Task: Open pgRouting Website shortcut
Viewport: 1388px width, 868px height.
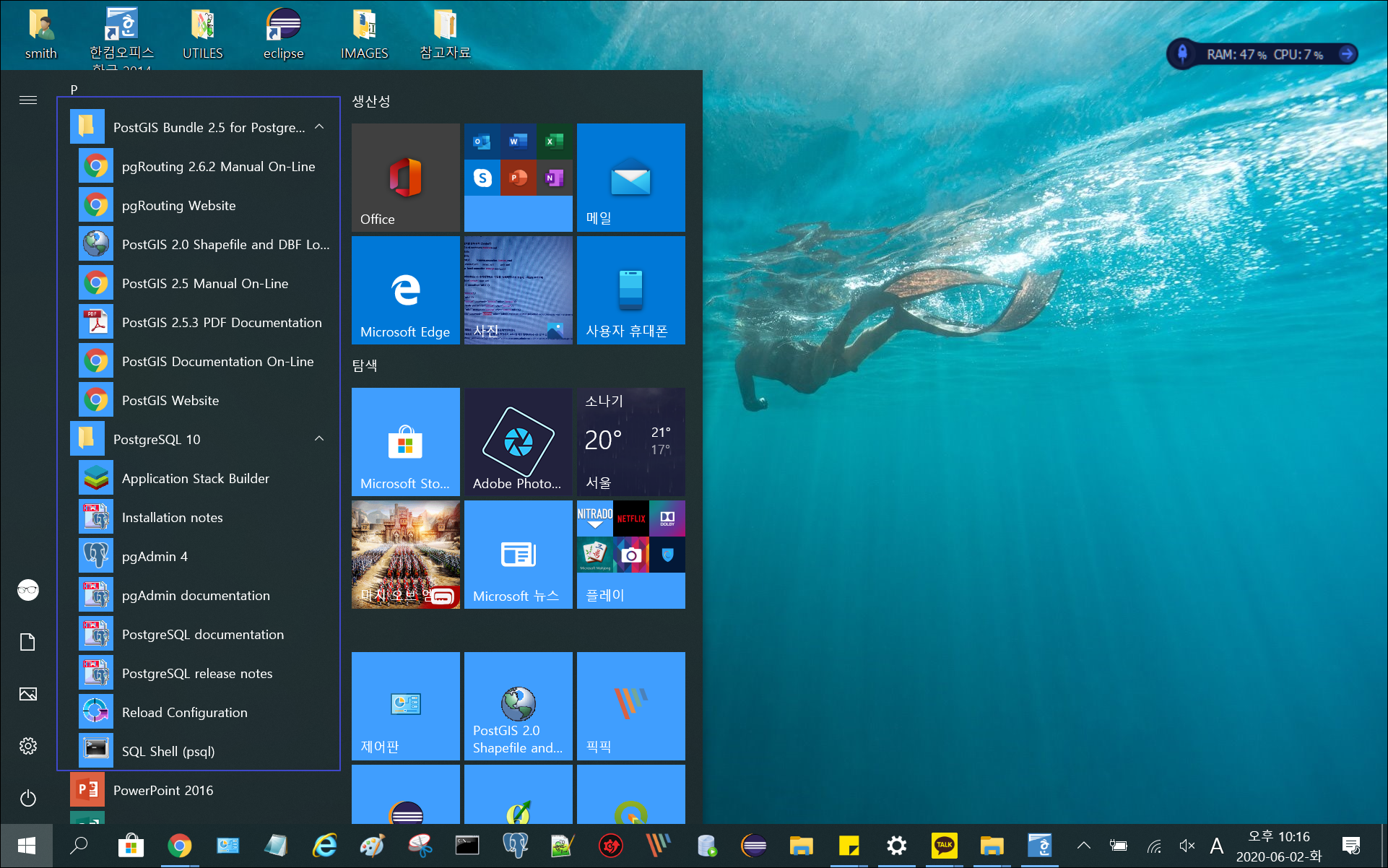Action: [x=199, y=206]
